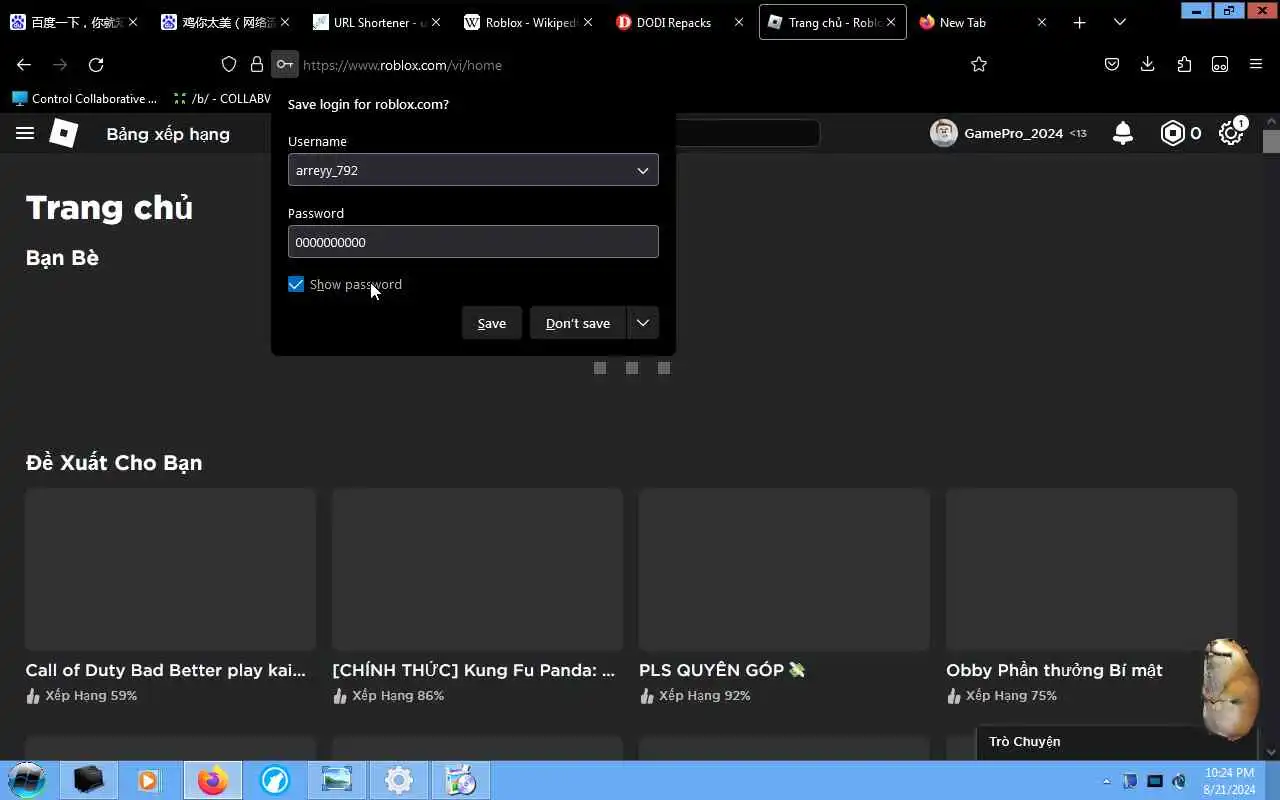Screen dimensions: 1280x800
Task: Switch to the 鸡你太美 tab
Action: [x=226, y=22]
